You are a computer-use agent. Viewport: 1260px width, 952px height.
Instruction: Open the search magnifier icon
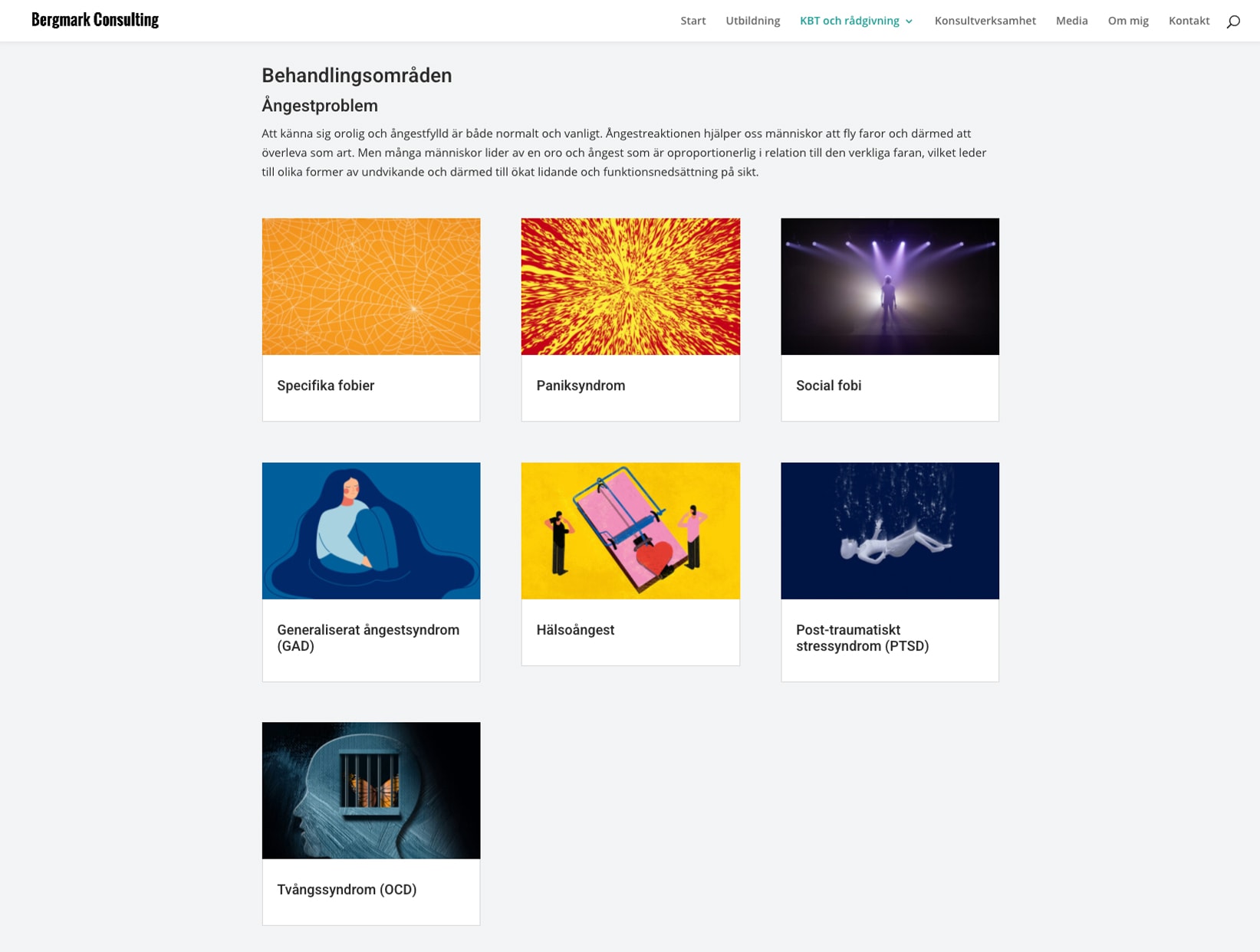click(1233, 21)
